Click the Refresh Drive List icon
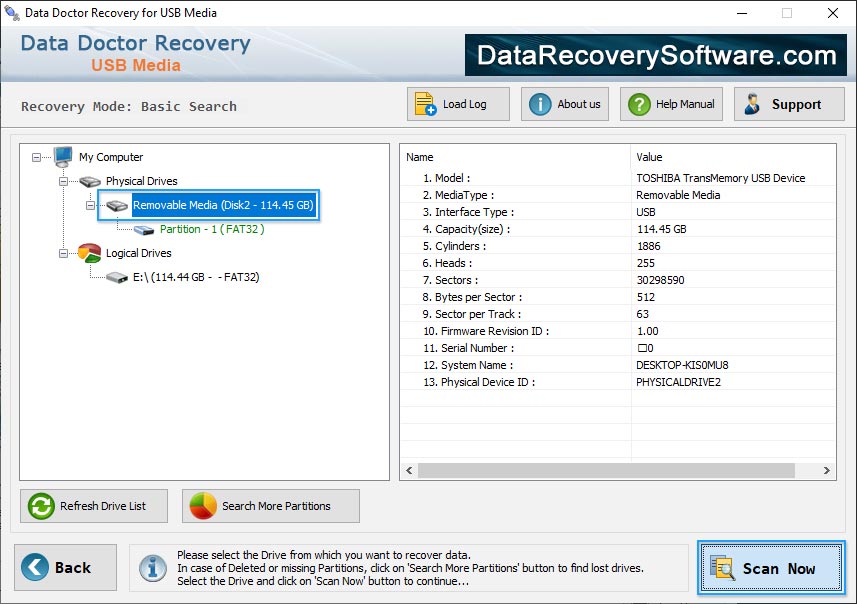This screenshot has width=857, height=604. coord(40,506)
